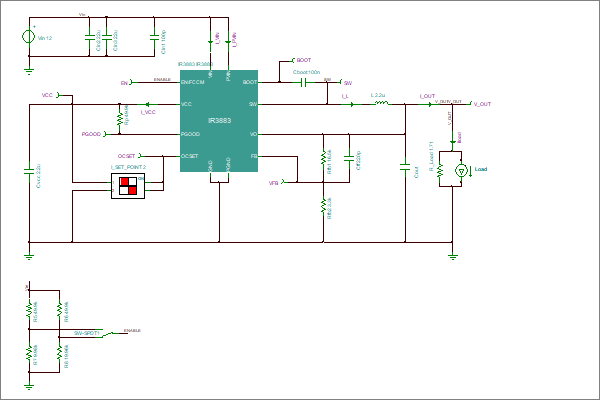
Task: Select the Cvcc 2.2u capacitor symbol
Action: pyautogui.click(x=29, y=171)
